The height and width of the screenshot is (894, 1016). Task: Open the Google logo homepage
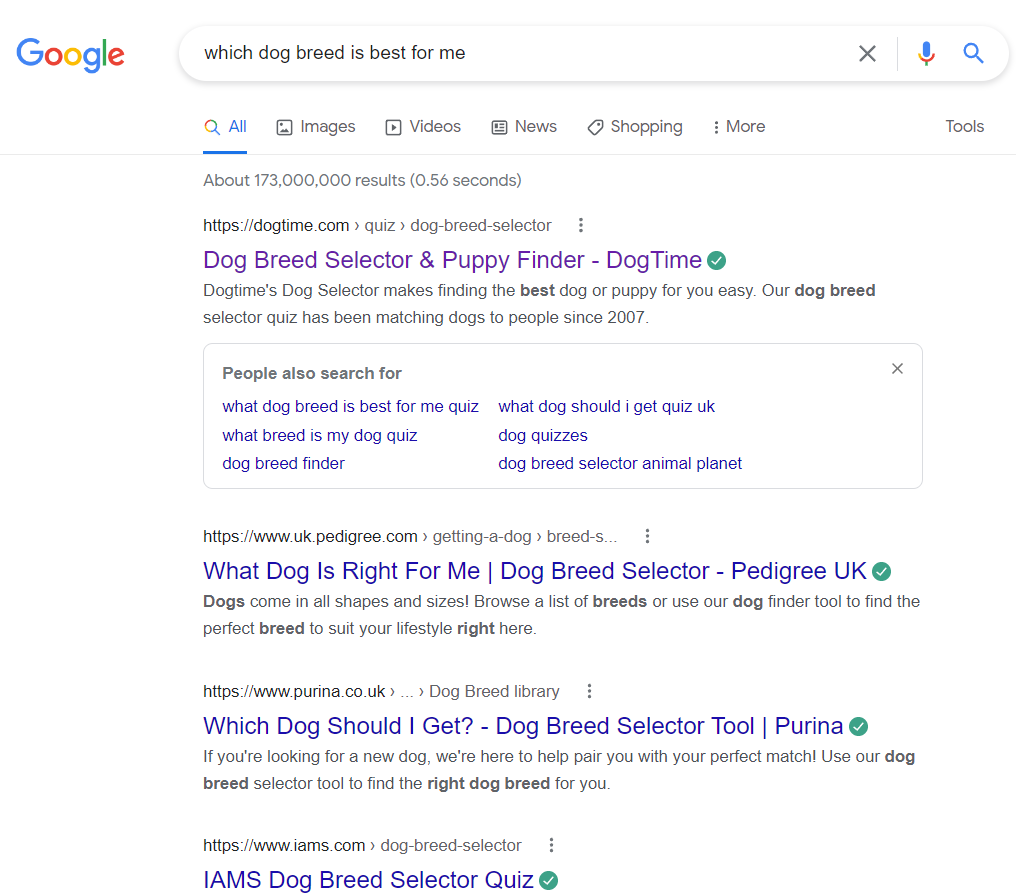(x=70, y=54)
